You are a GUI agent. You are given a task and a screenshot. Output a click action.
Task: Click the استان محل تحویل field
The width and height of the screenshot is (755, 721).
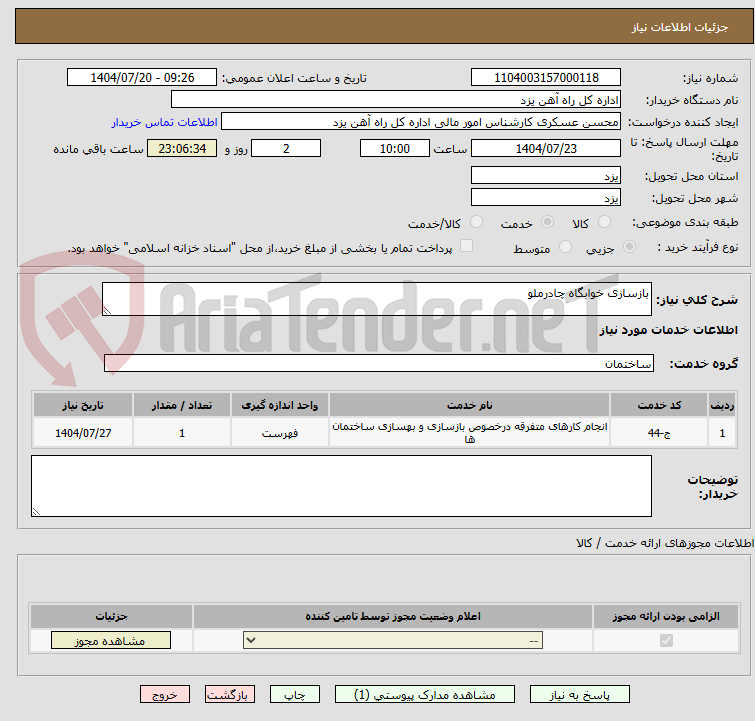[x=546, y=175]
